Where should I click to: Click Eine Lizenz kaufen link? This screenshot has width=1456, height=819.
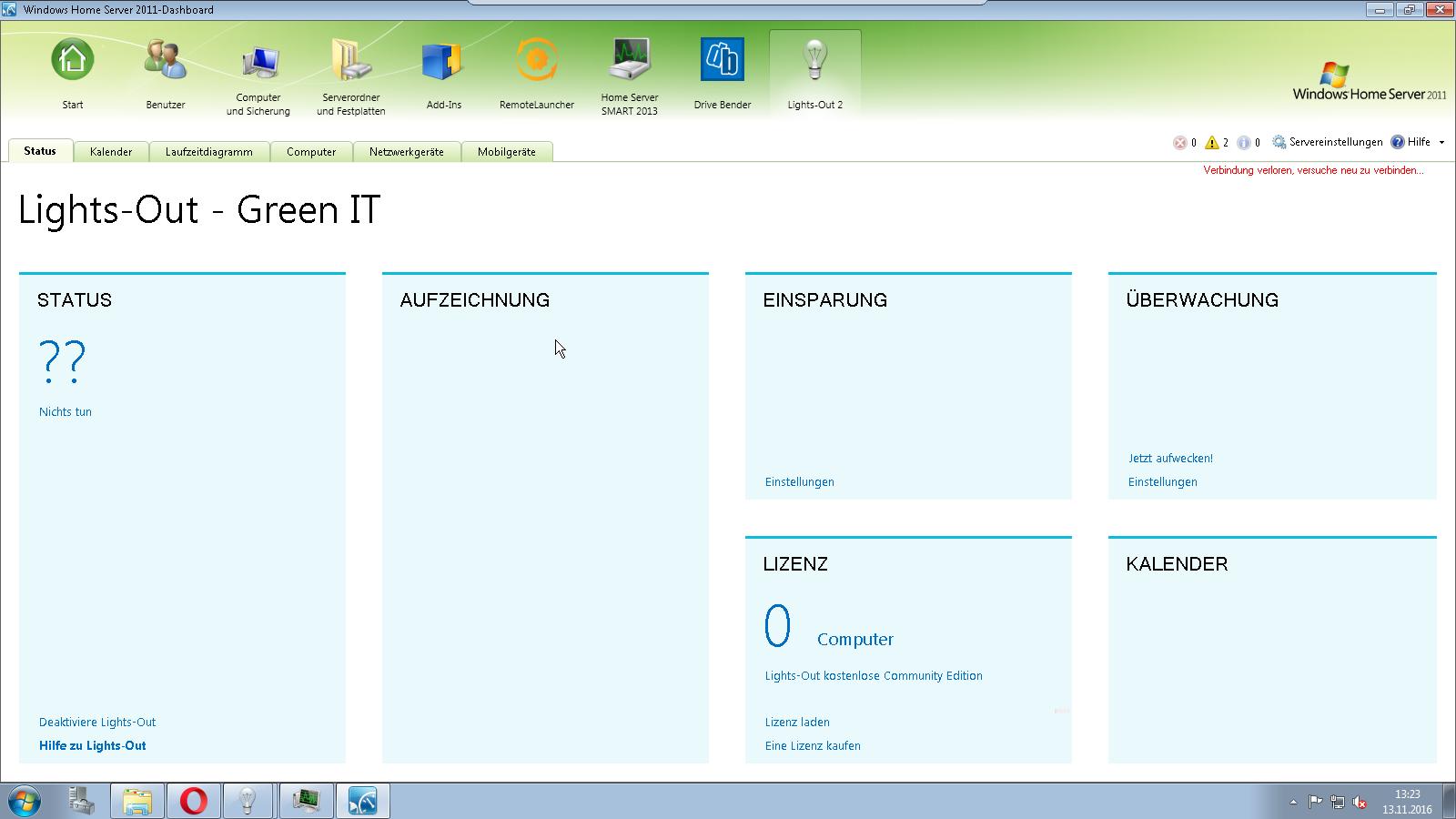tap(813, 746)
